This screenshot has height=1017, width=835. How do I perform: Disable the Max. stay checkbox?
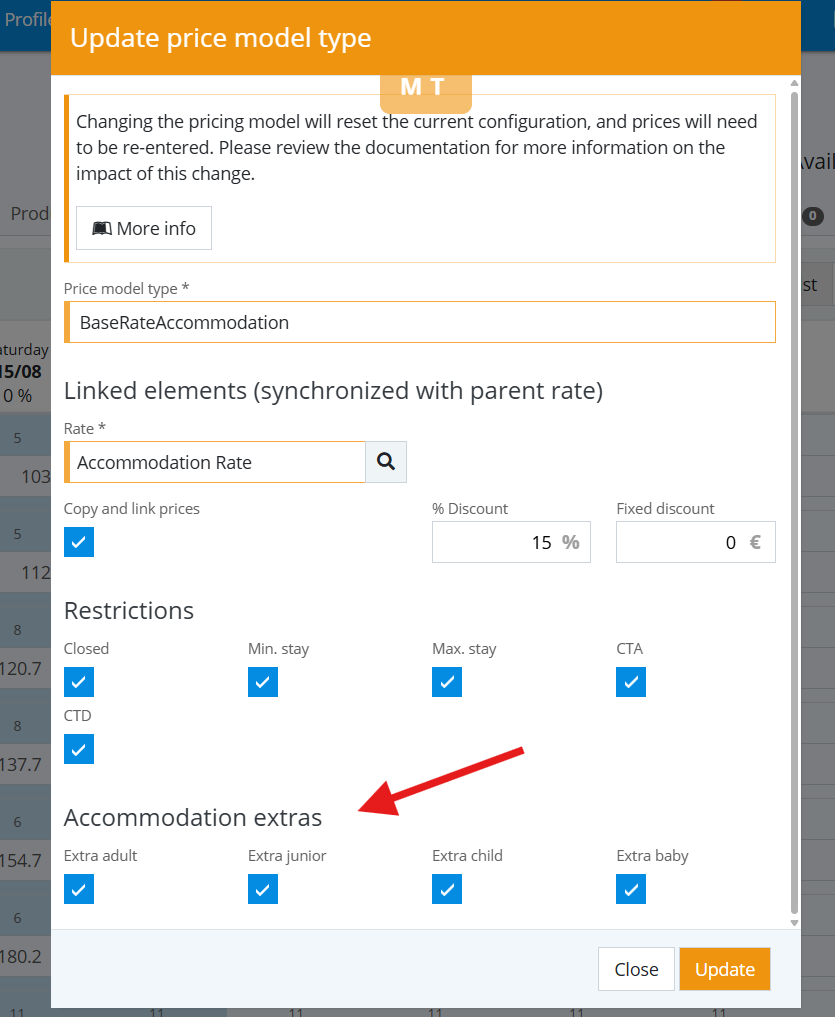tap(447, 682)
